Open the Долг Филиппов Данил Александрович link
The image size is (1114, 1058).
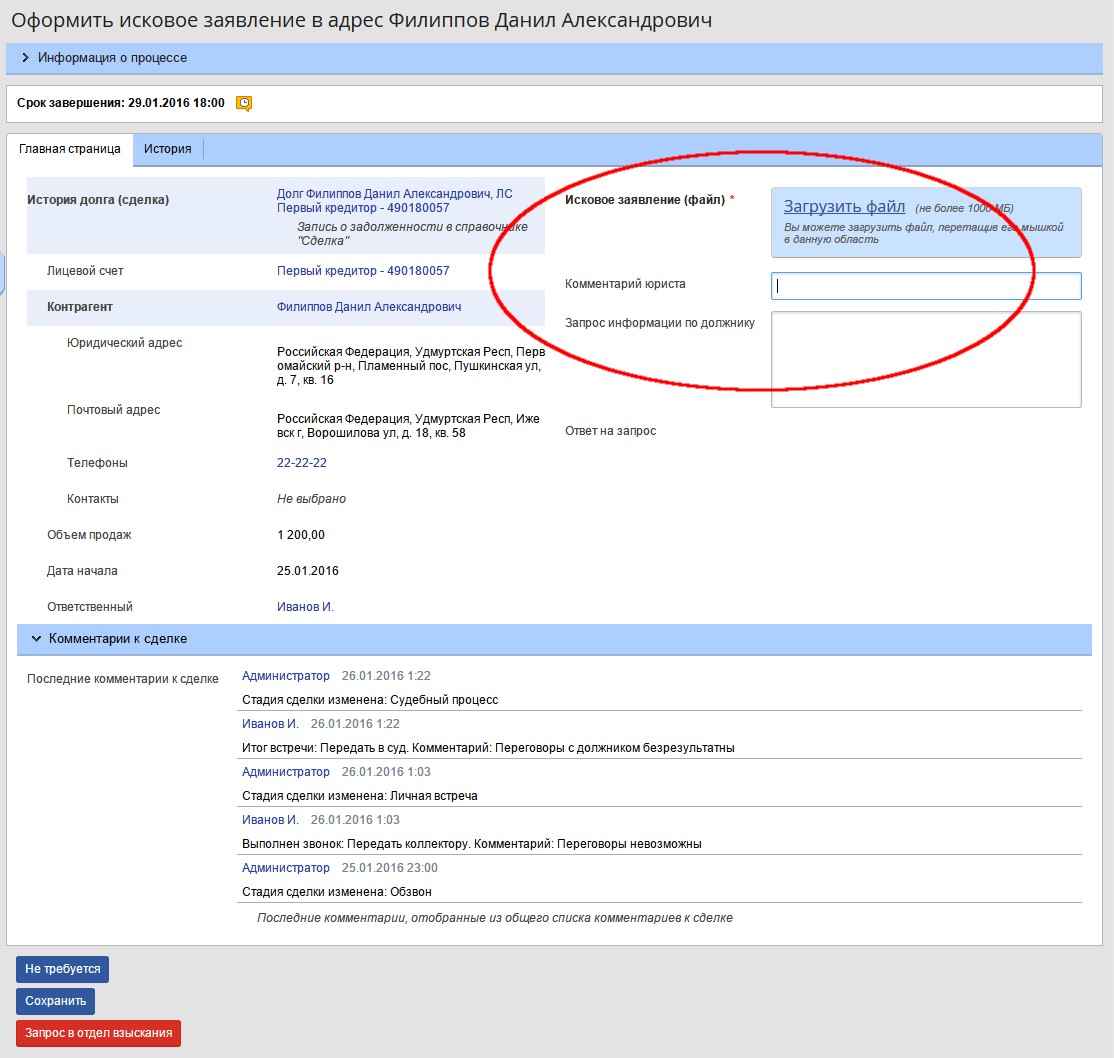tap(394, 194)
